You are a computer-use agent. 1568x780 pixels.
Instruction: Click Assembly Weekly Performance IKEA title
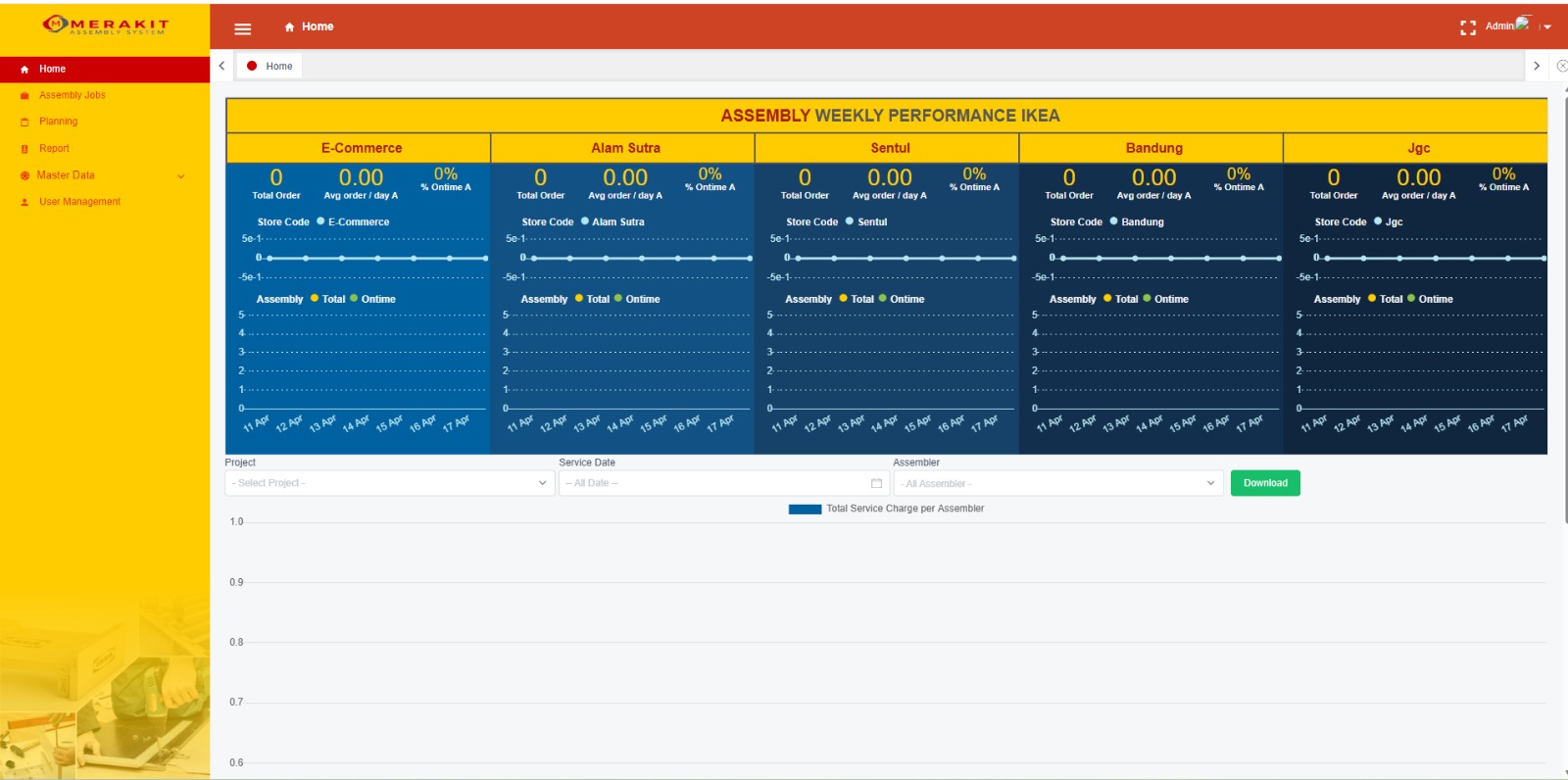[890, 116]
